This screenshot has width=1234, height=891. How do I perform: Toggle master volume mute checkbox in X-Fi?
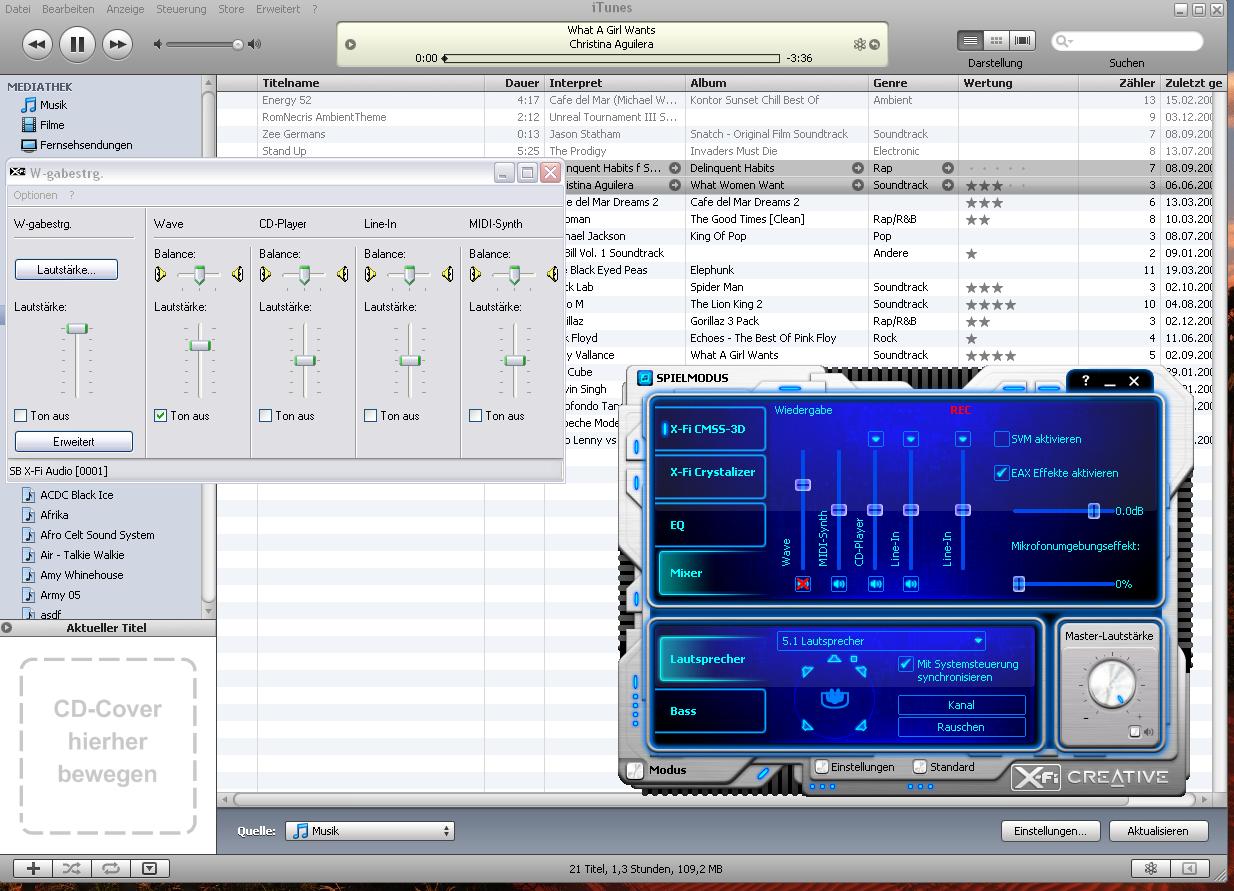tap(1135, 732)
